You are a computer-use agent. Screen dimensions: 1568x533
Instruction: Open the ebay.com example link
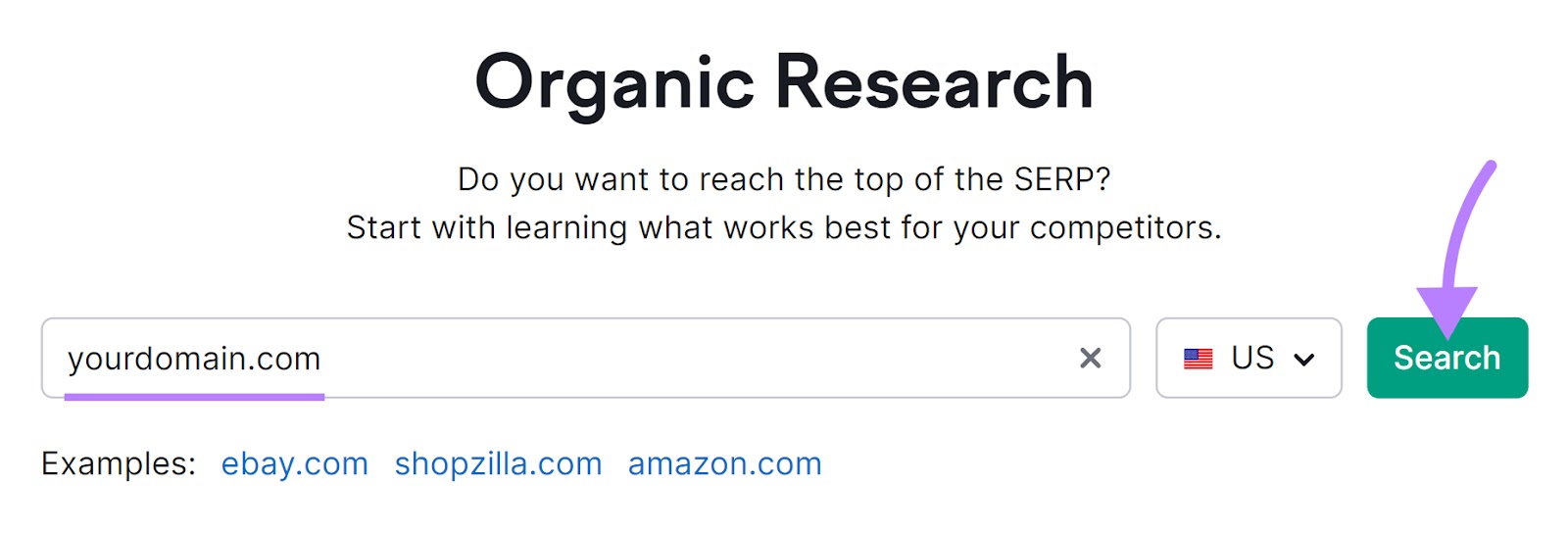294,463
